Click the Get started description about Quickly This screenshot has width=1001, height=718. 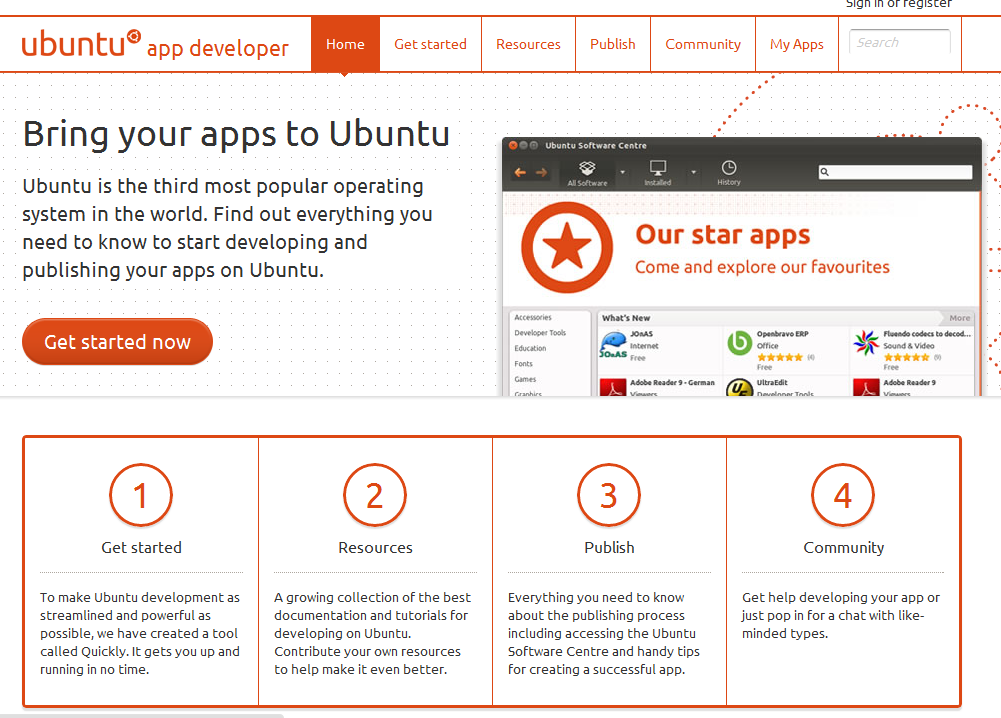(140, 633)
